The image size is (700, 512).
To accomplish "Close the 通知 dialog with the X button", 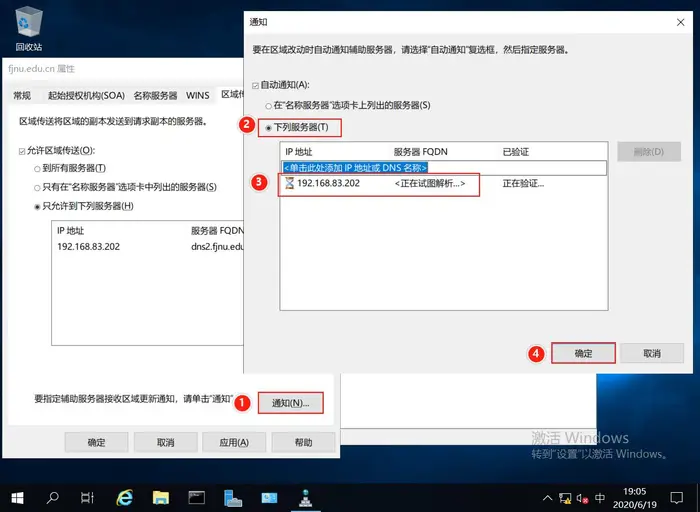I will point(680,22).
